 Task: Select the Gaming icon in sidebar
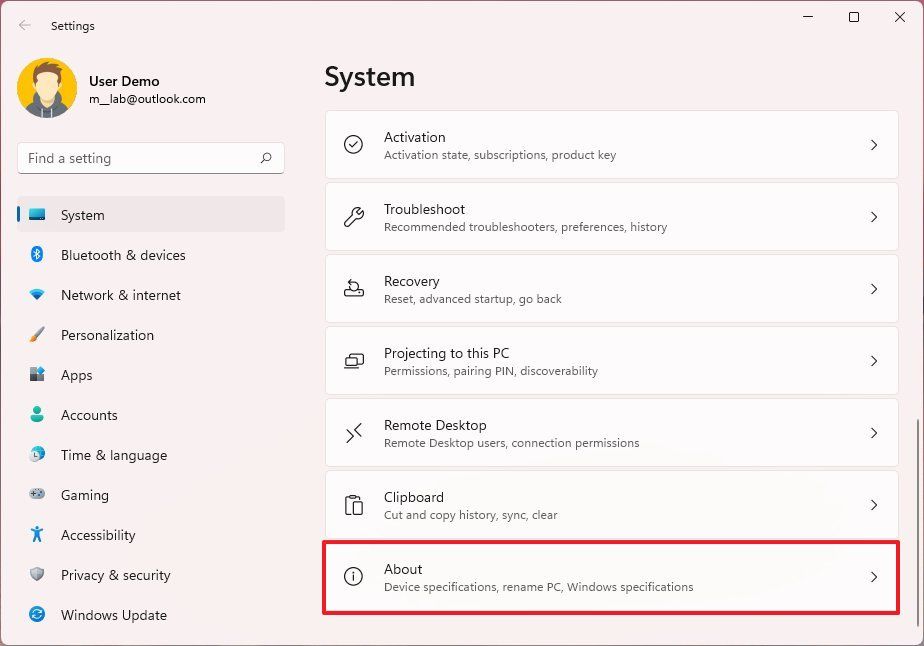[36, 495]
